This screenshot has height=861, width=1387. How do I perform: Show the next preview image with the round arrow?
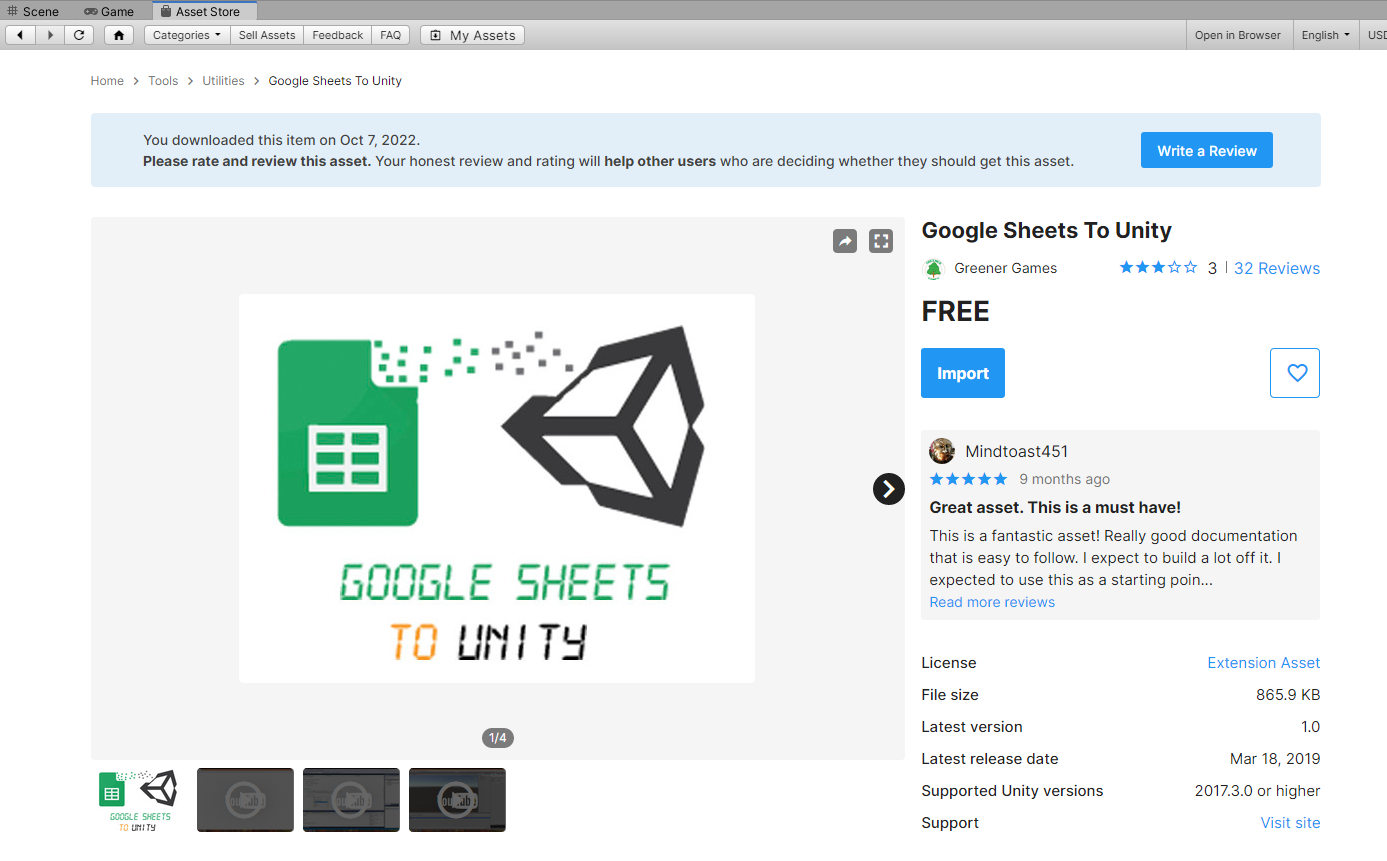[x=889, y=488]
